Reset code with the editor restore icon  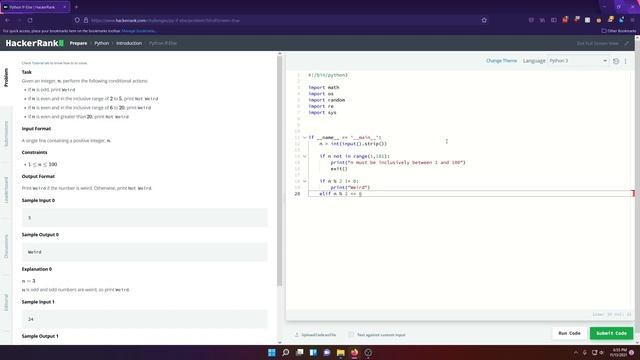616,61
